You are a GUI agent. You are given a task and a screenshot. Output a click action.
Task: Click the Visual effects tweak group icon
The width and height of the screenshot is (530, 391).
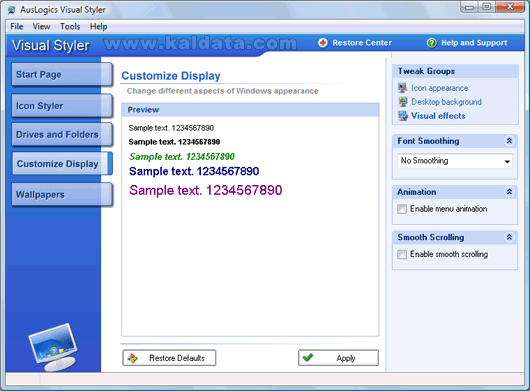point(403,116)
